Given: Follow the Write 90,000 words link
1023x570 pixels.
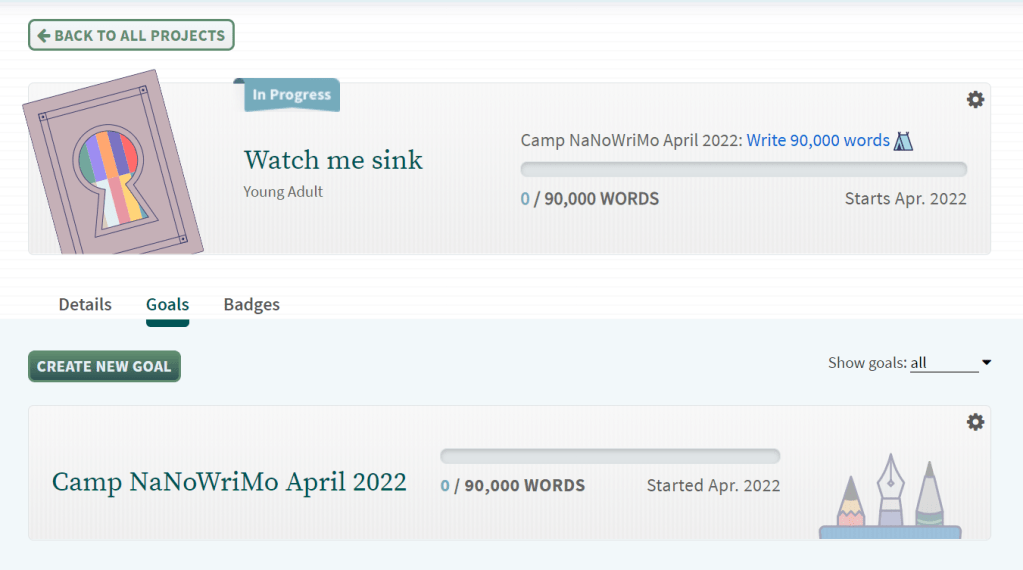Looking at the screenshot, I should (818, 140).
